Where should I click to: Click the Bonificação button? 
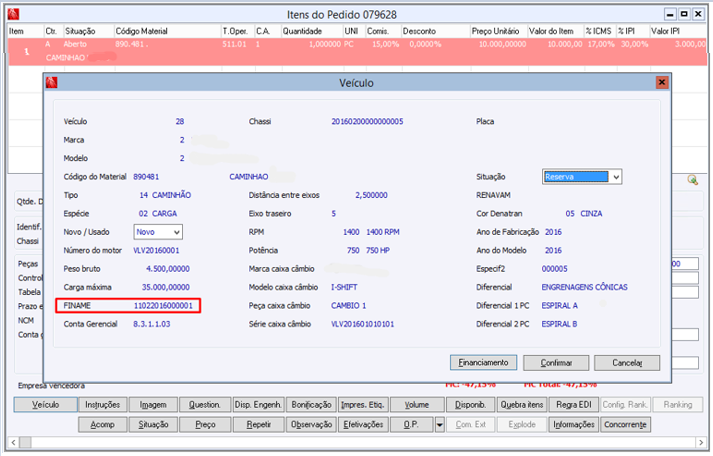pyautogui.click(x=311, y=405)
